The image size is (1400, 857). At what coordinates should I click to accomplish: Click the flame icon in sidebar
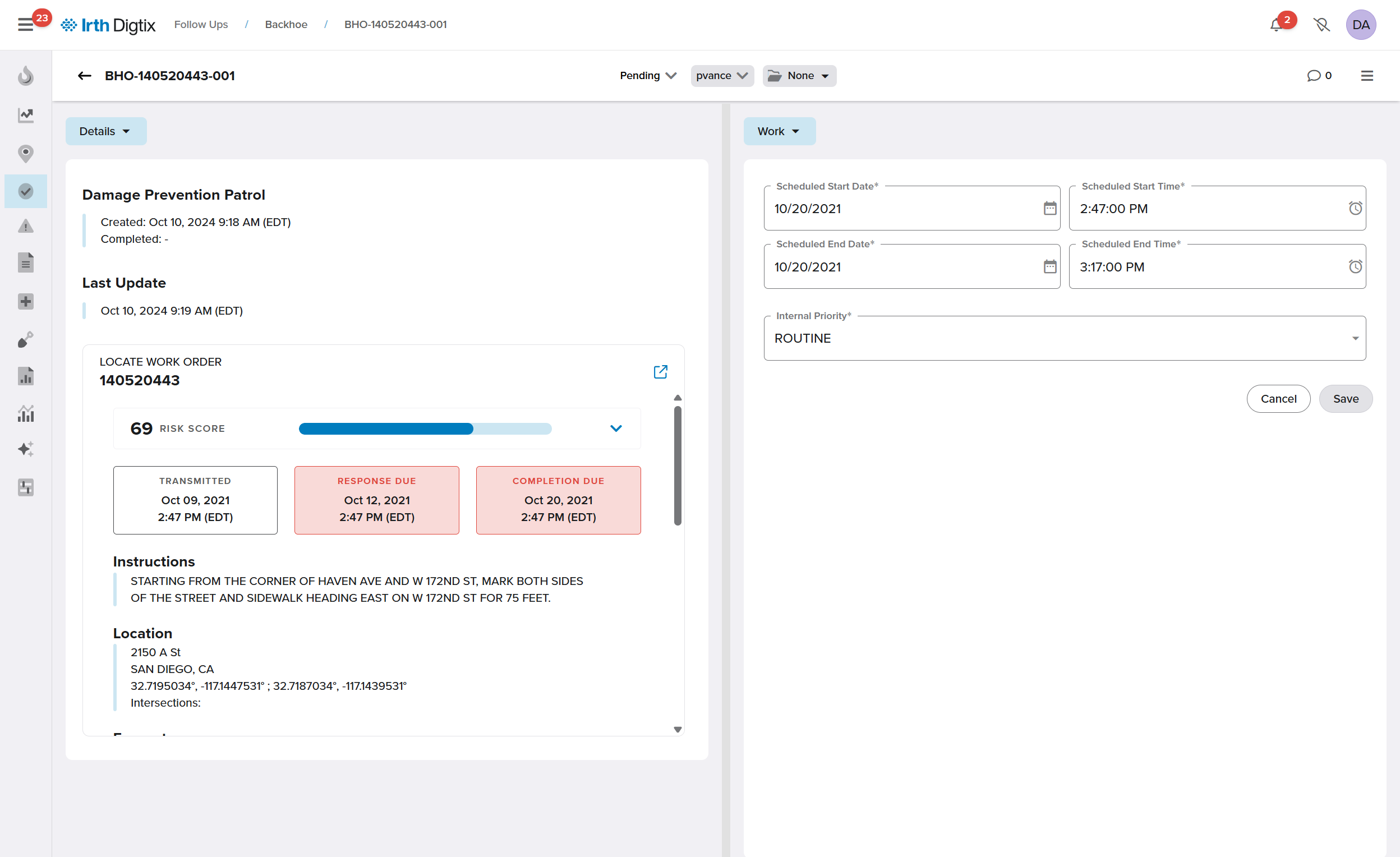(26, 76)
